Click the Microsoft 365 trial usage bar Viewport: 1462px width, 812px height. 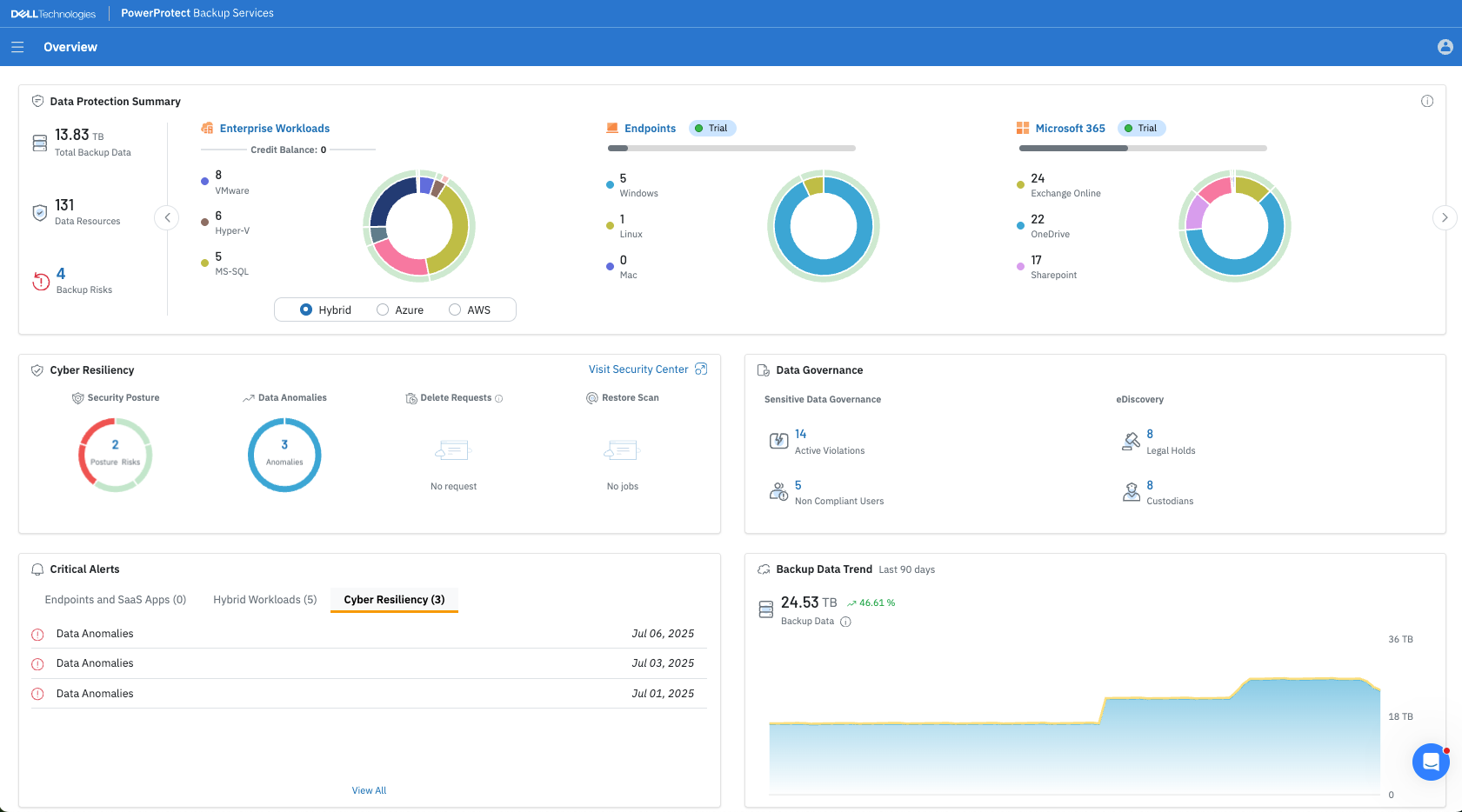(1142, 149)
